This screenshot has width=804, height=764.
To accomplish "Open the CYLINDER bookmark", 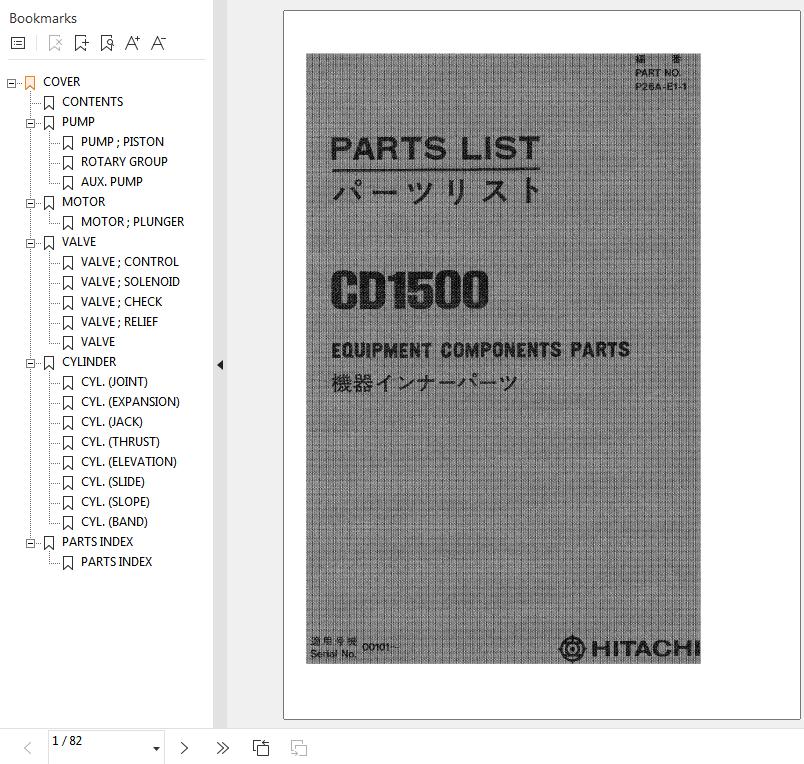I will tap(89, 362).
